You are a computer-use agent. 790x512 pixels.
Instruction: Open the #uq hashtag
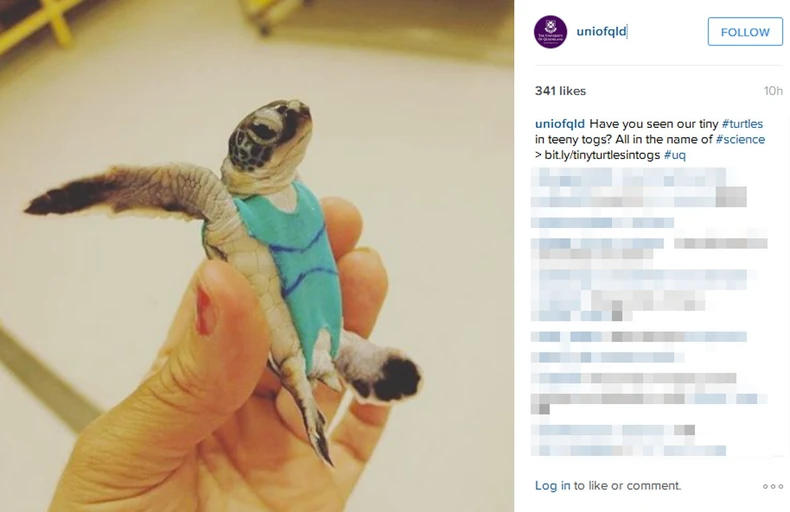(x=675, y=155)
